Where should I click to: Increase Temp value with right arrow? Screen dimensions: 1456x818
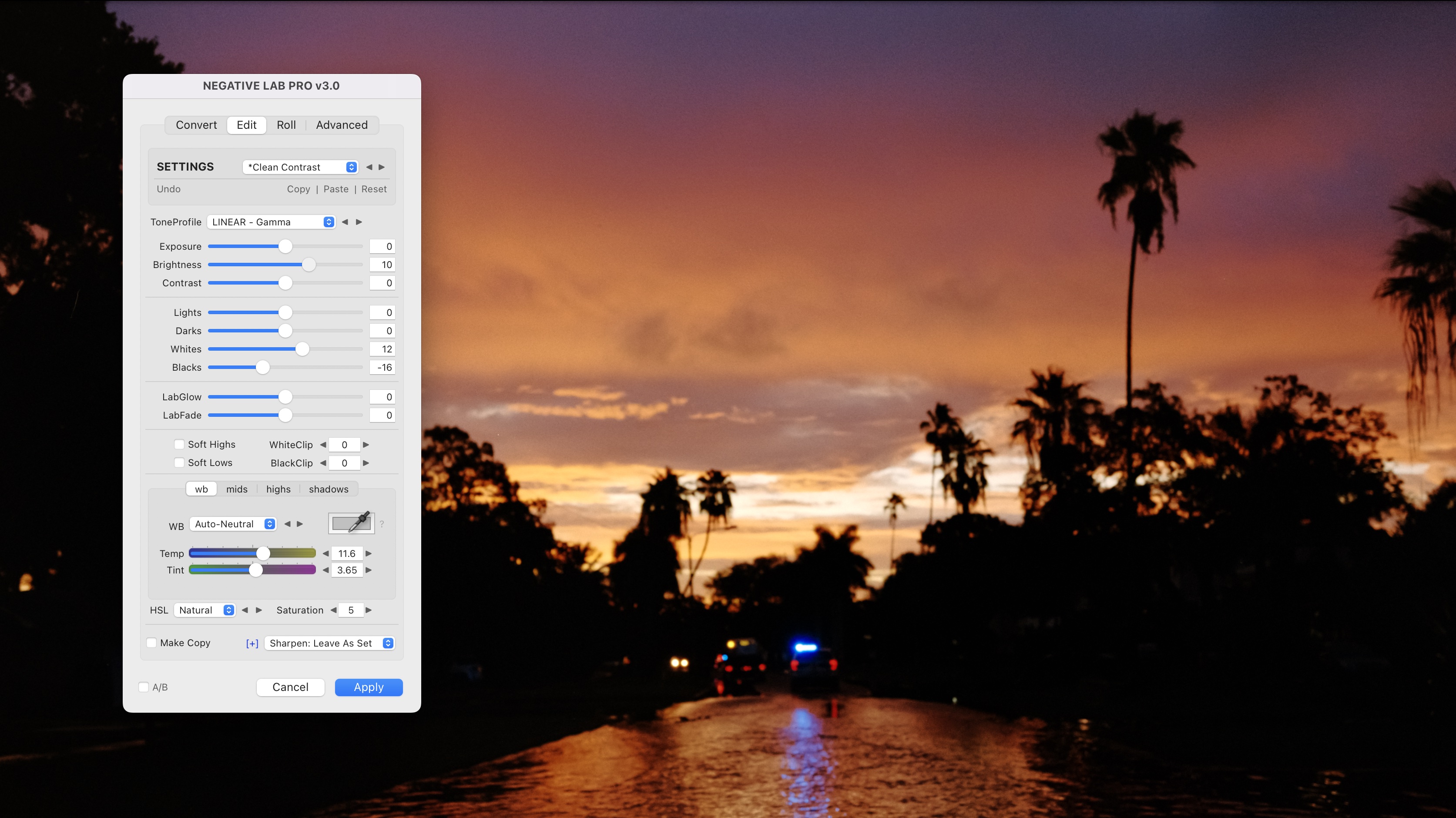(369, 553)
